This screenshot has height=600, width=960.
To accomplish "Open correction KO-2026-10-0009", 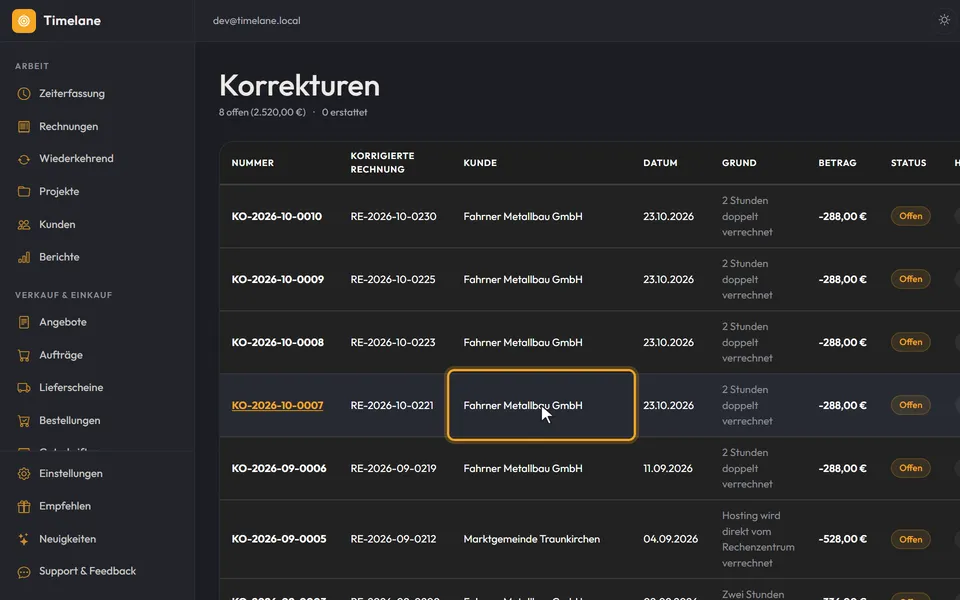I will pos(277,280).
